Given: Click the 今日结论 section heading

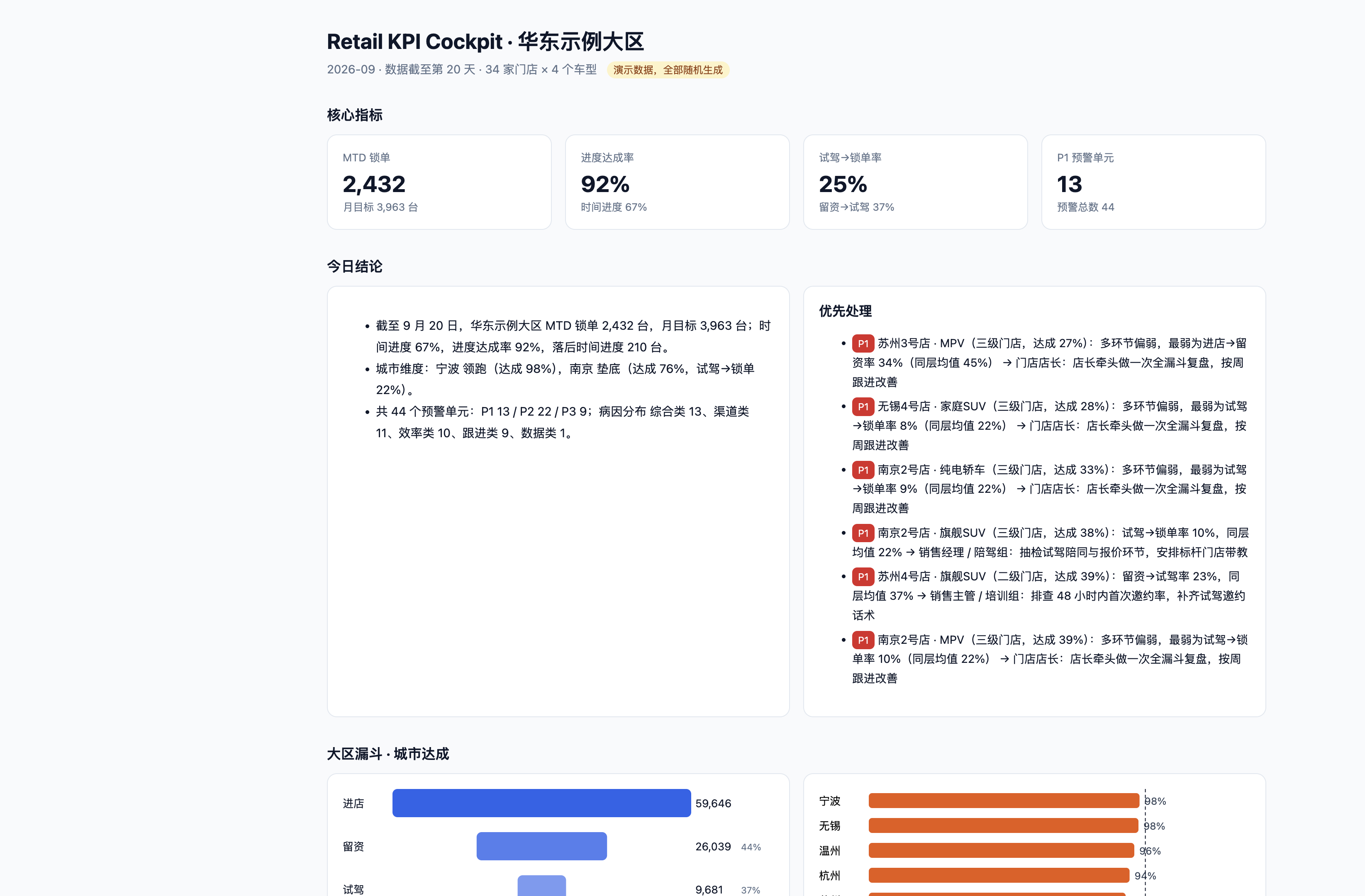Looking at the screenshot, I should 354,267.
